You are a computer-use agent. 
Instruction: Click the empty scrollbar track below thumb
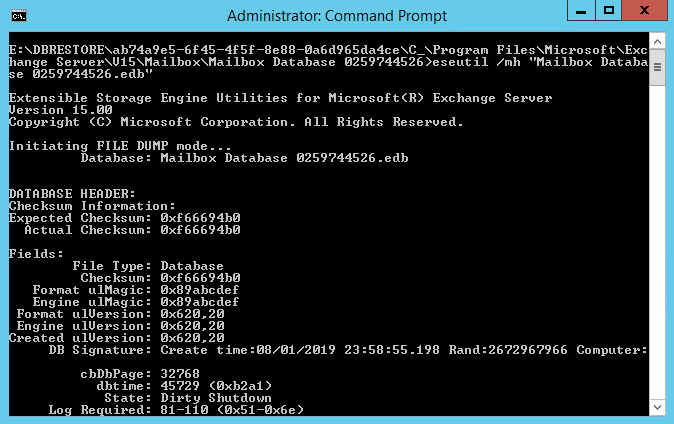(x=657, y=242)
